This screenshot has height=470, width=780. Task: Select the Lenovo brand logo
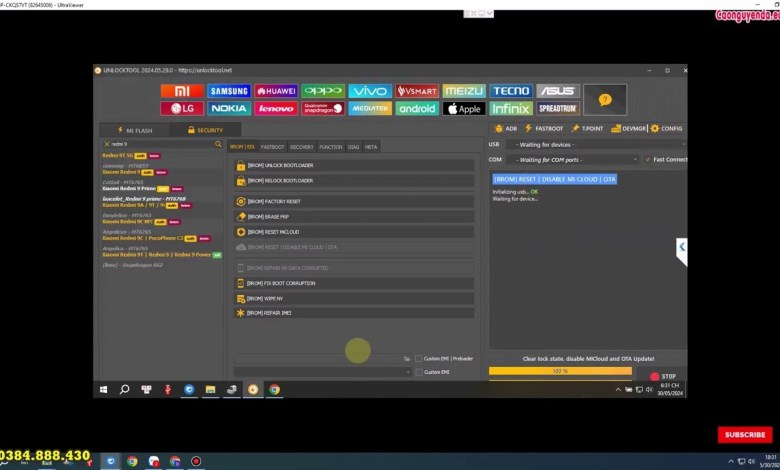click(276, 108)
